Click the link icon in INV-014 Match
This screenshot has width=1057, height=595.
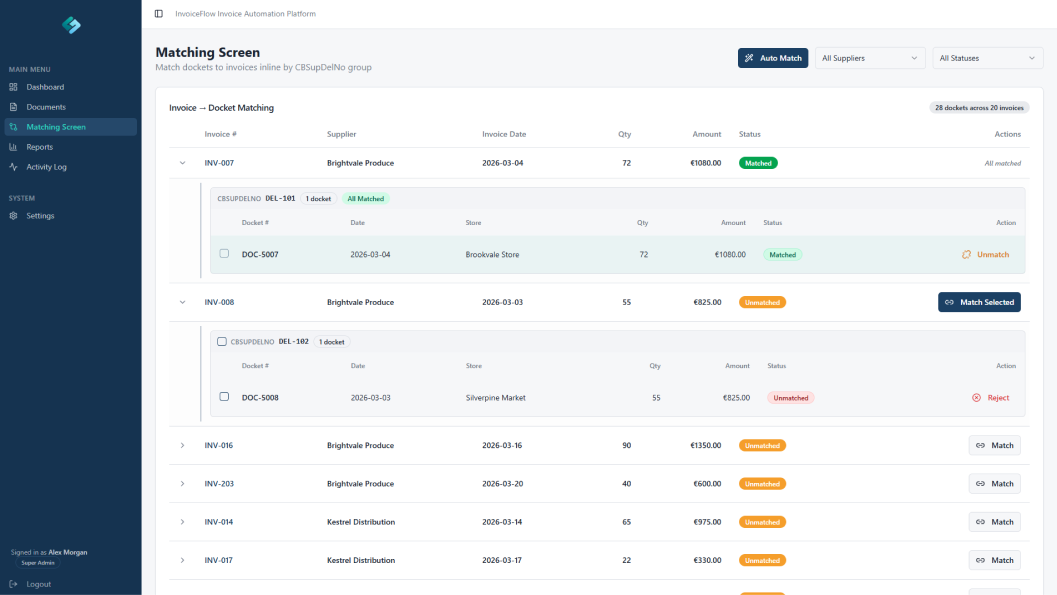click(980, 522)
